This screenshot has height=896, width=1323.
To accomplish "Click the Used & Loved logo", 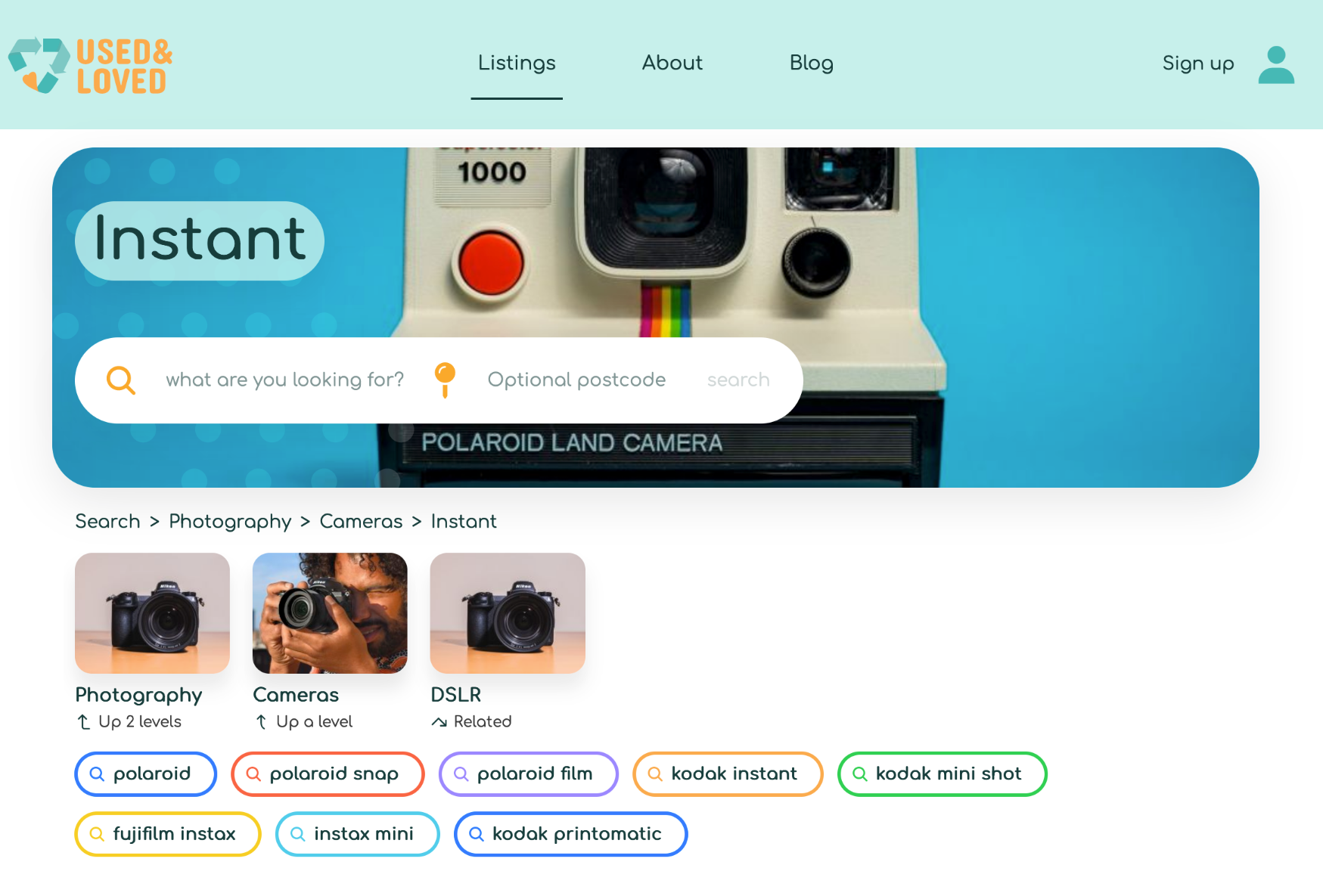I will 91,66.
